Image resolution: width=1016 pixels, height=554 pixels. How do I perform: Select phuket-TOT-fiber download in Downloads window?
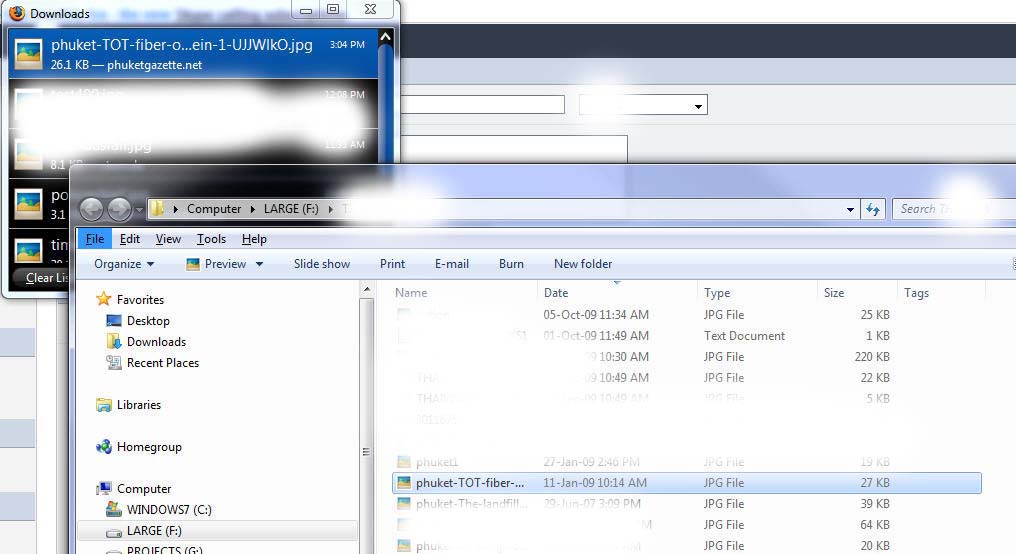(x=193, y=54)
